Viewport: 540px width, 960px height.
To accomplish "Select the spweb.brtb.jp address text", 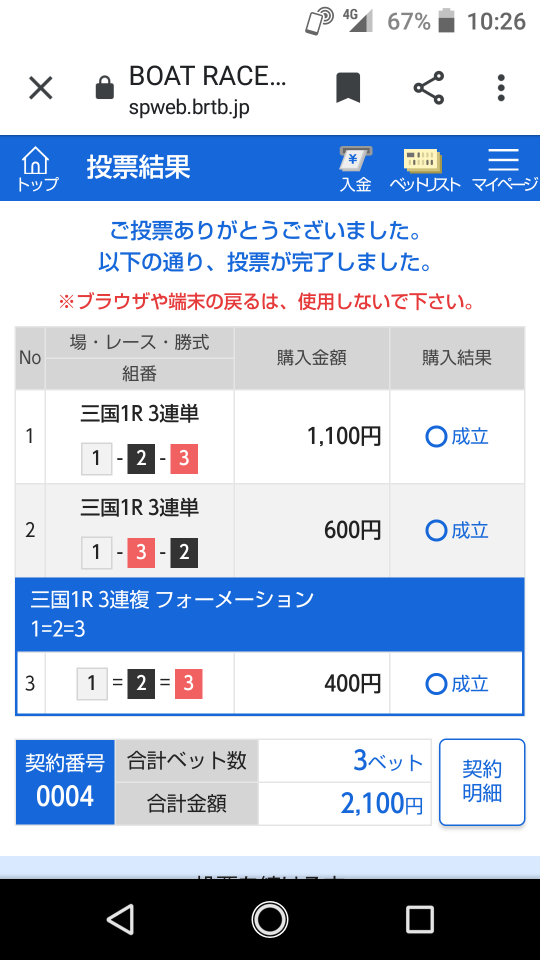I will (x=189, y=108).
